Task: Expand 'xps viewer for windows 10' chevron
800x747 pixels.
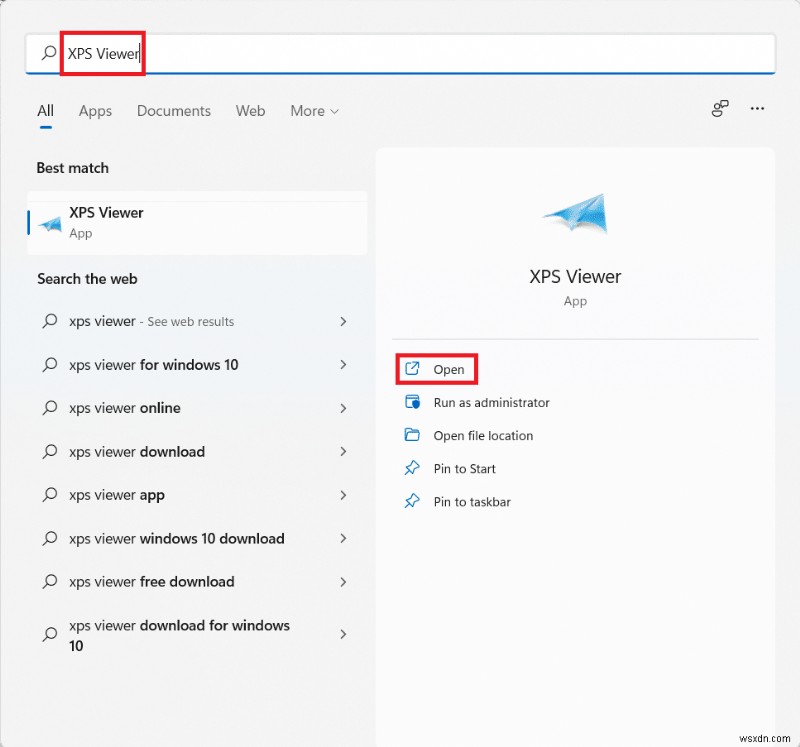Action: click(343, 364)
